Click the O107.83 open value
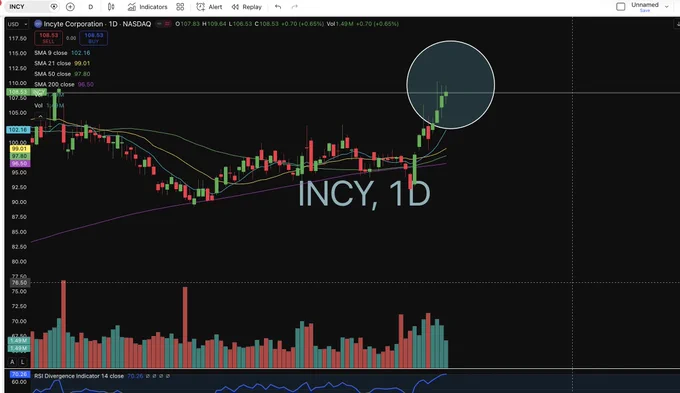680x393 pixels. 188,24
